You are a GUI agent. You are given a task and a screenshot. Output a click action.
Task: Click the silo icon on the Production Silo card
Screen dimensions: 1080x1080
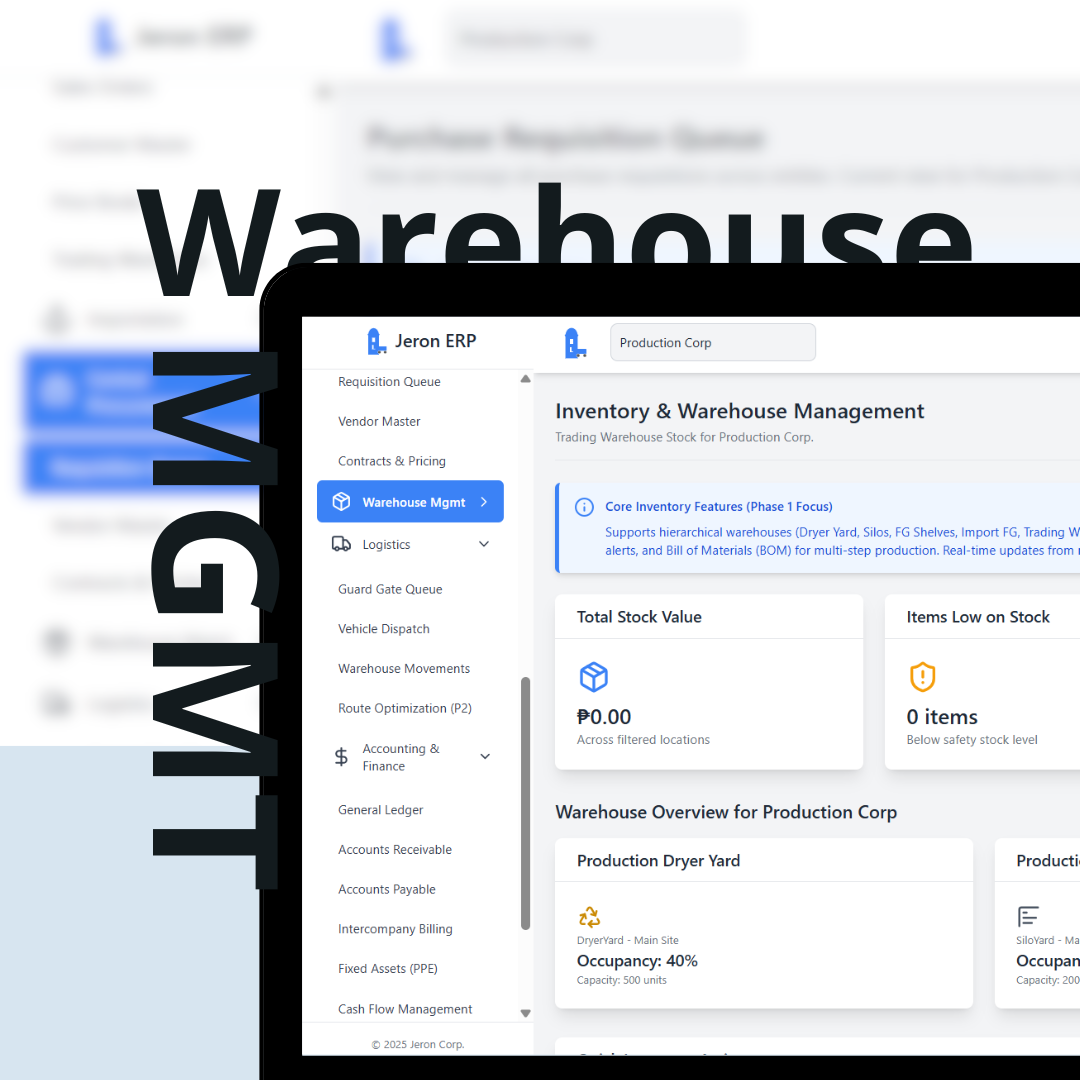[1028, 917]
